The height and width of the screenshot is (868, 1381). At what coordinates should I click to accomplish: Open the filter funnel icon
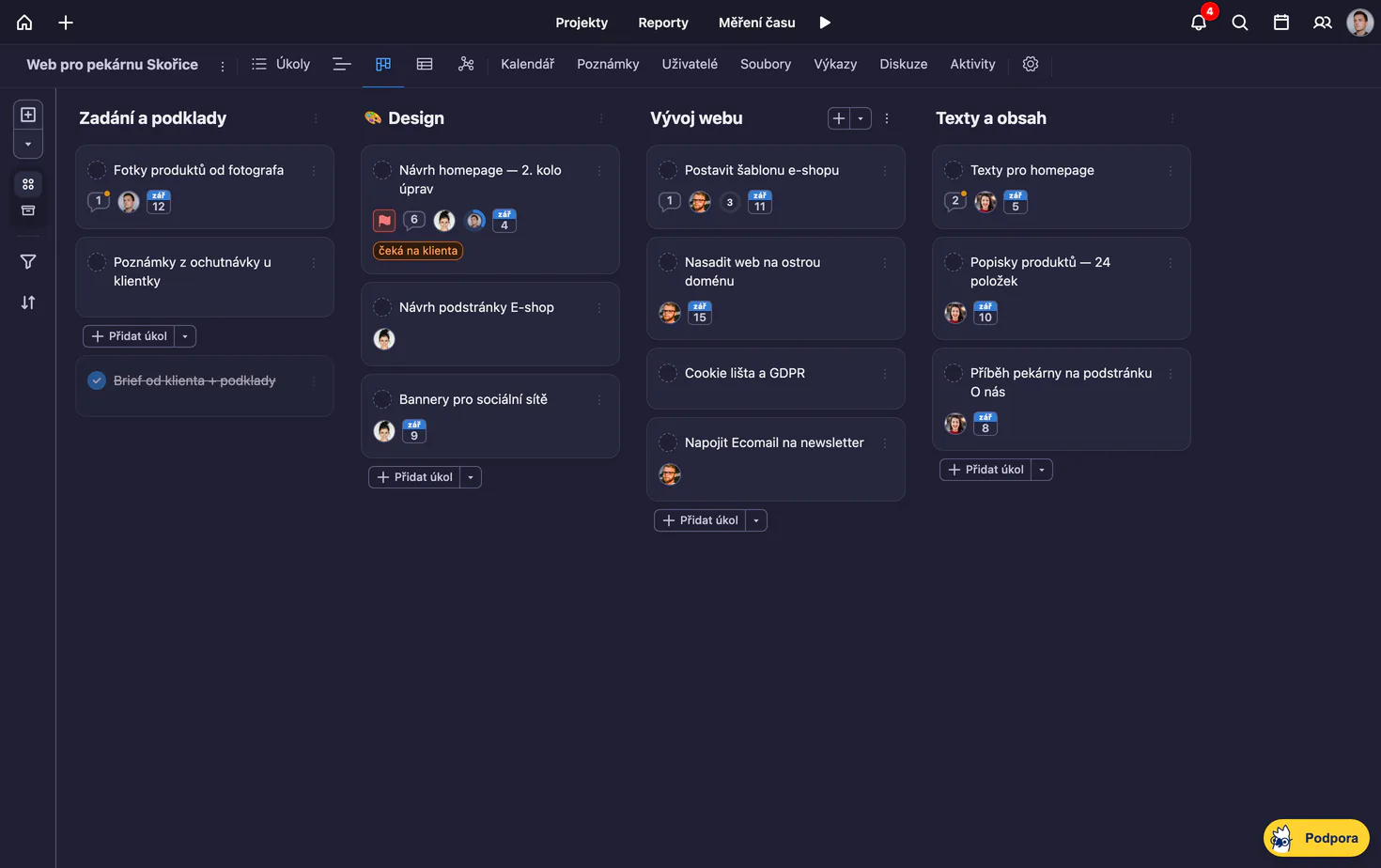click(x=28, y=262)
